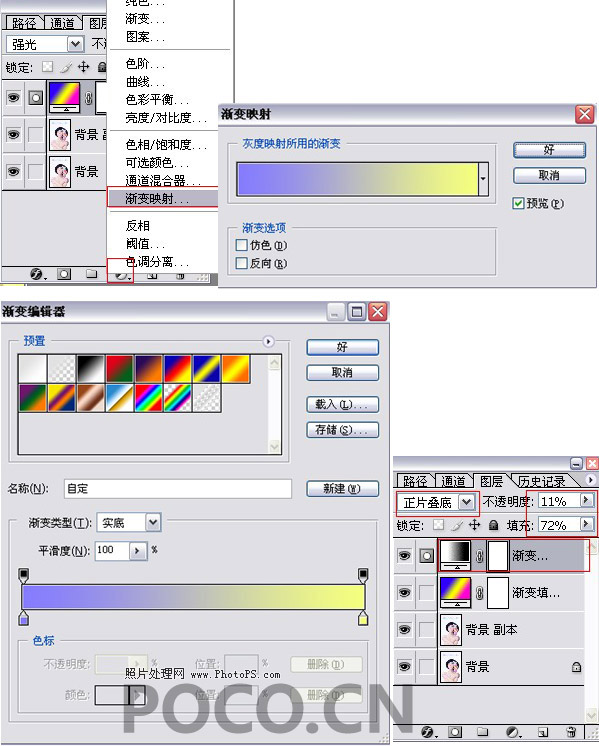The image size is (599, 746).
Task: Hide the 渐变填… layer via its eye icon
Action: pyautogui.click(x=405, y=592)
